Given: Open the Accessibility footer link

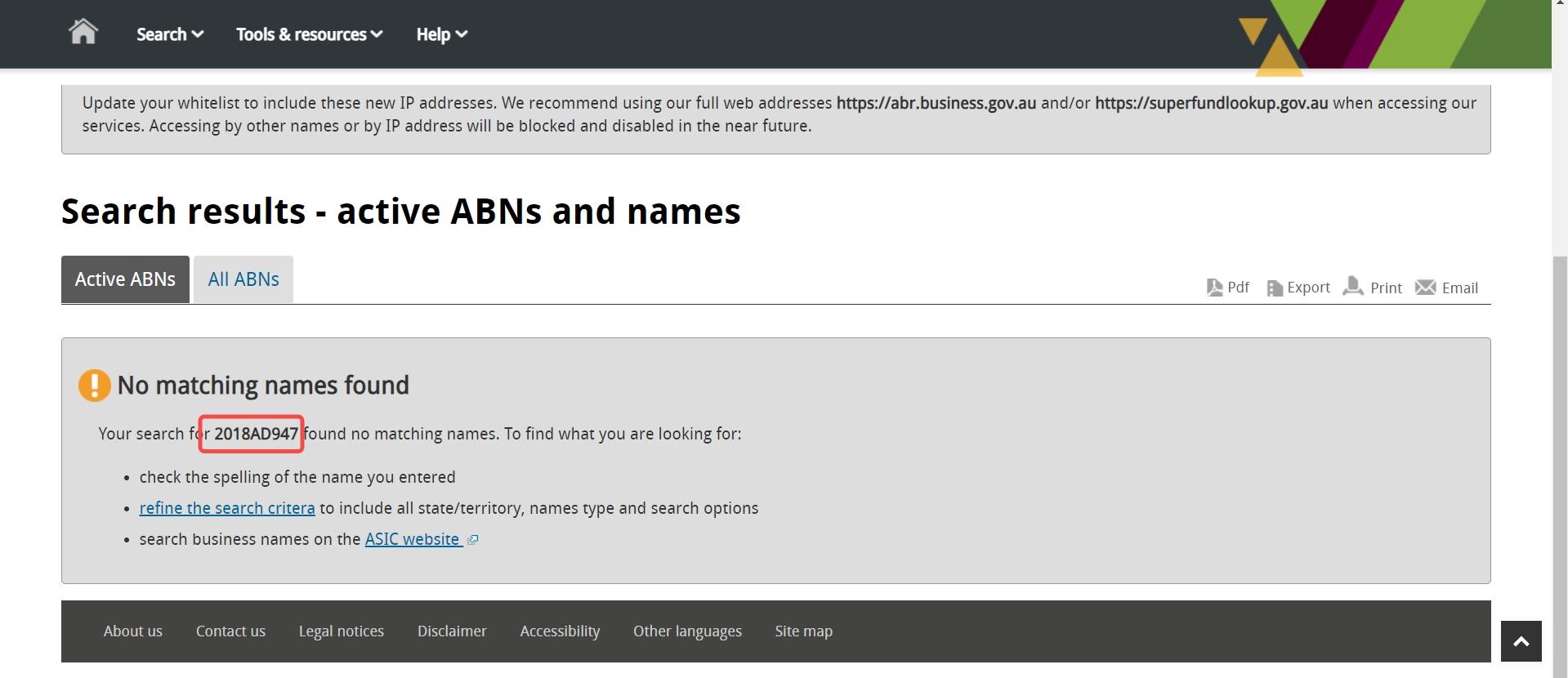Looking at the screenshot, I should (x=560, y=631).
